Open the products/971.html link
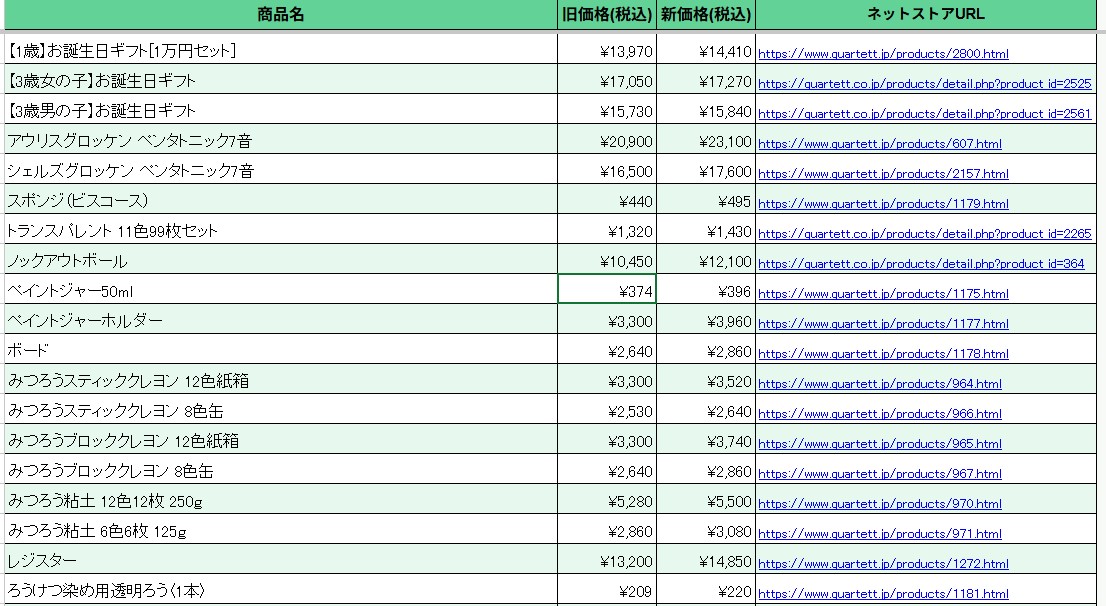This screenshot has height=606, width=1106. pos(880,534)
